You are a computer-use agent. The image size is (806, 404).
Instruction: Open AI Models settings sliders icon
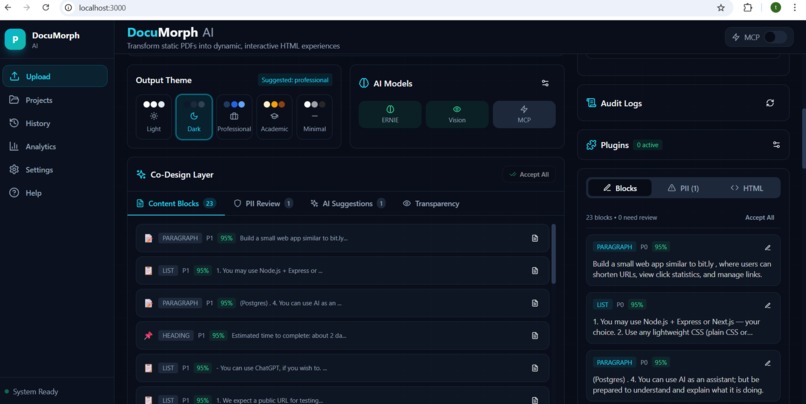pyautogui.click(x=545, y=83)
